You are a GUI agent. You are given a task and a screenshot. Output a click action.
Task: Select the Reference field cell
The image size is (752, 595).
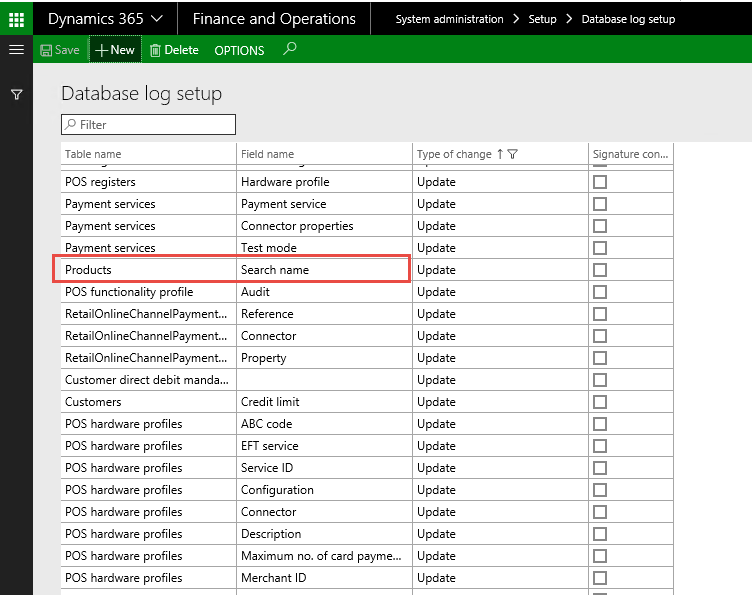point(324,314)
